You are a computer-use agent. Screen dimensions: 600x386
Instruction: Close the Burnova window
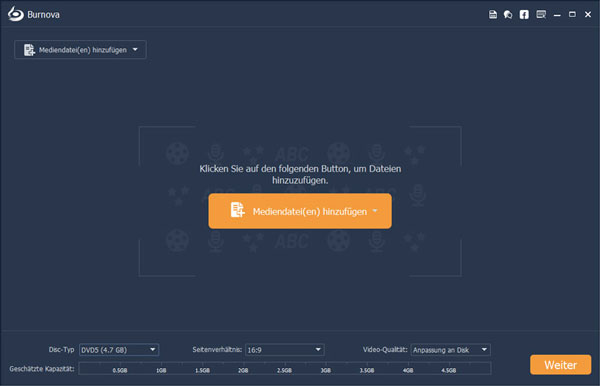pos(588,15)
